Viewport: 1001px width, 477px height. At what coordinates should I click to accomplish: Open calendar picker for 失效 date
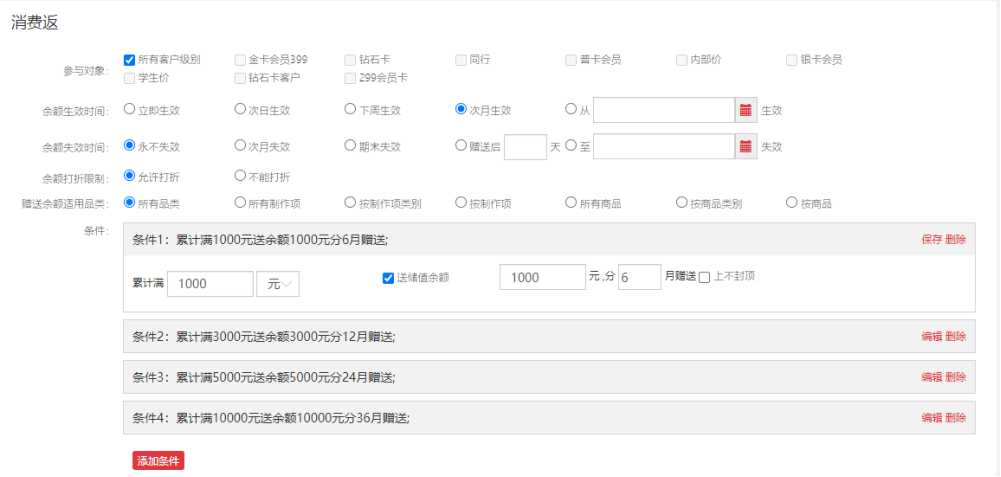(x=746, y=146)
